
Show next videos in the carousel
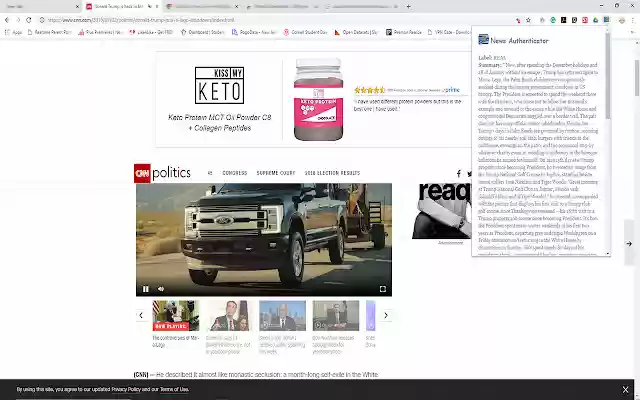[386, 315]
